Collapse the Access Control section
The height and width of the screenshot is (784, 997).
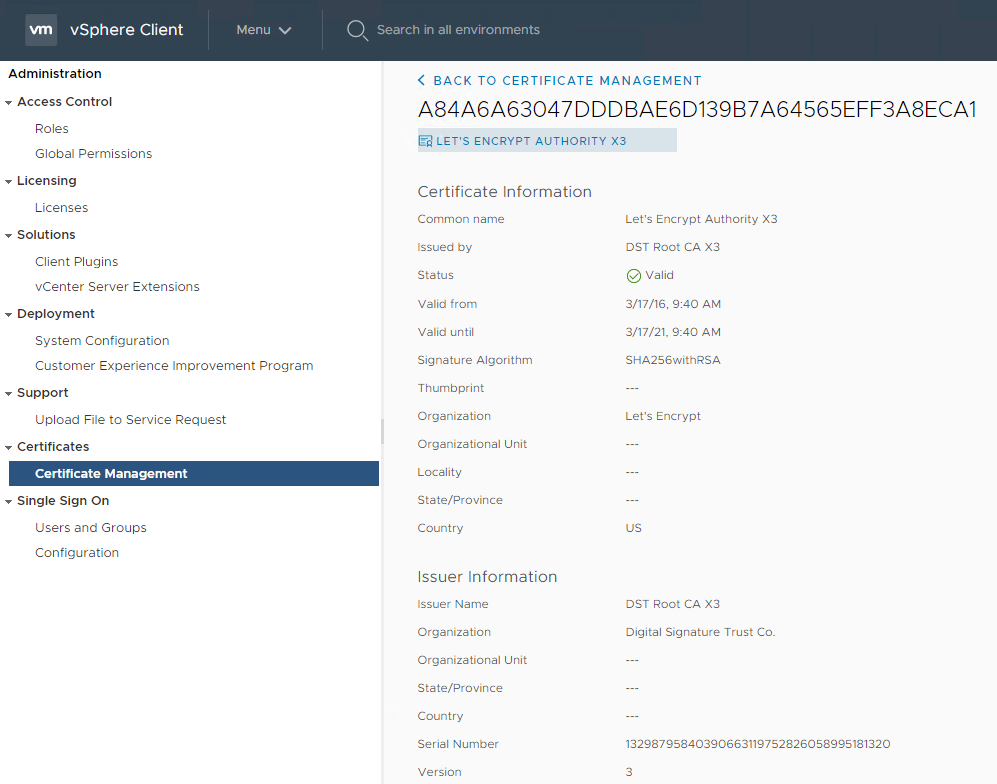[x=8, y=102]
